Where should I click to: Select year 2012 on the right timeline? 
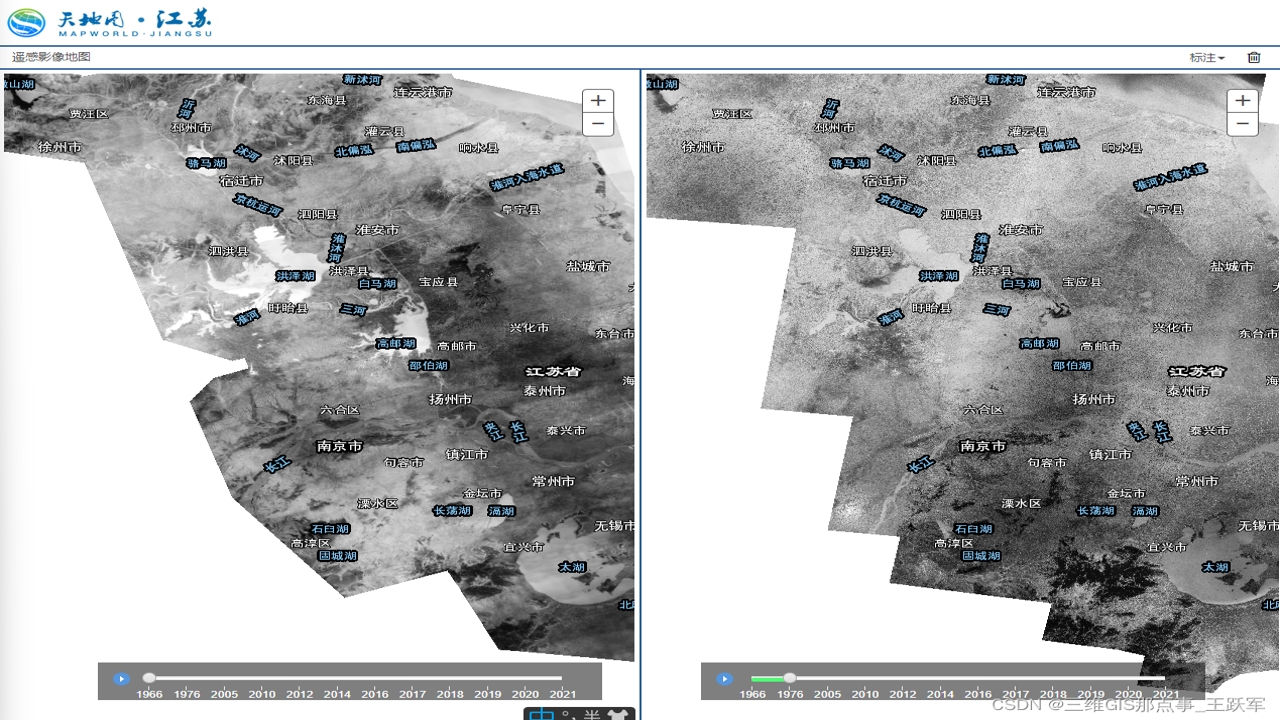(x=902, y=694)
